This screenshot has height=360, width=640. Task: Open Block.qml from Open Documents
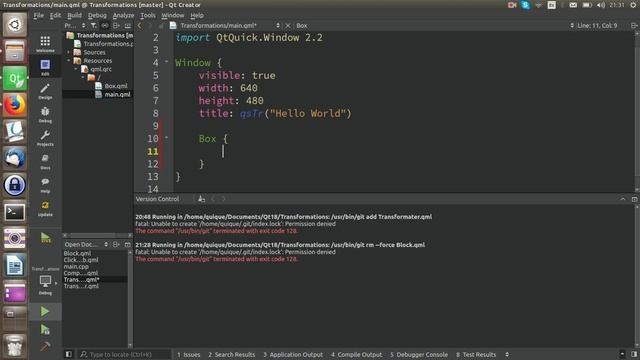point(77,253)
